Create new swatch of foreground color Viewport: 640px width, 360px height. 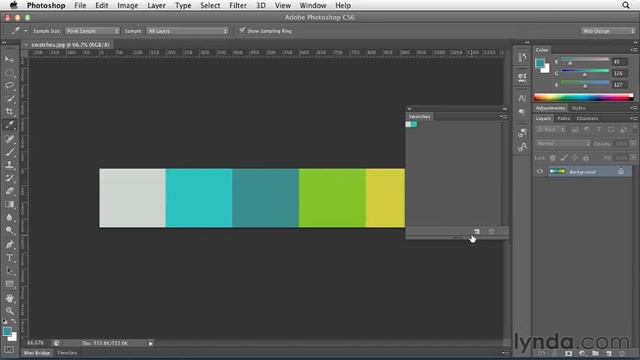(477, 231)
